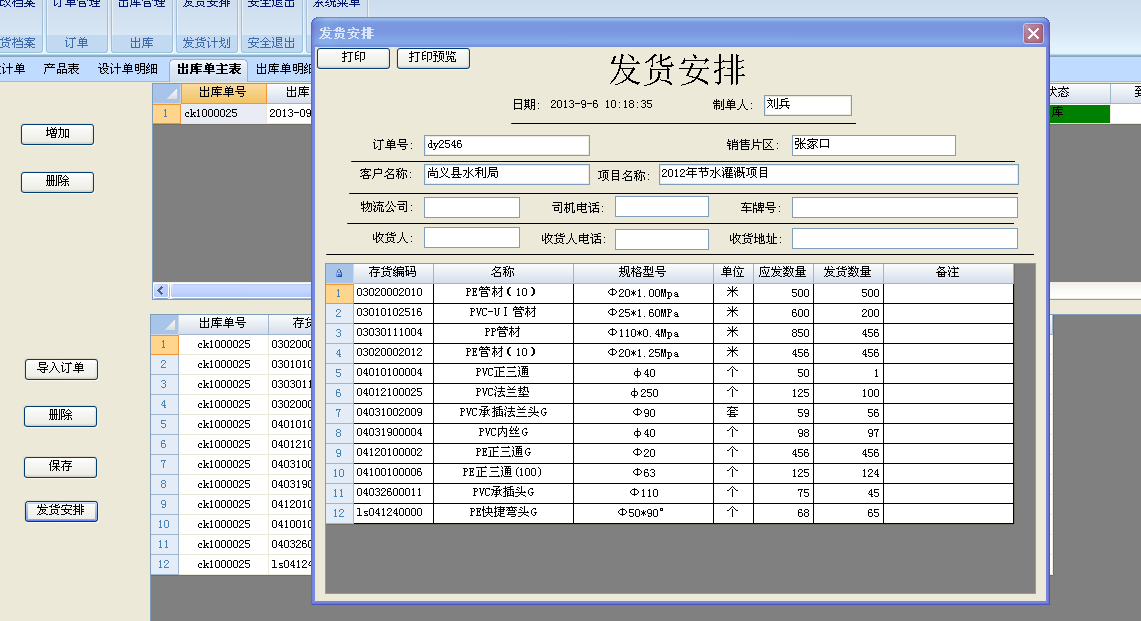The image size is (1141, 621).
Task: Select the 出库单主表 tab
Action: pyautogui.click(x=209, y=70)
